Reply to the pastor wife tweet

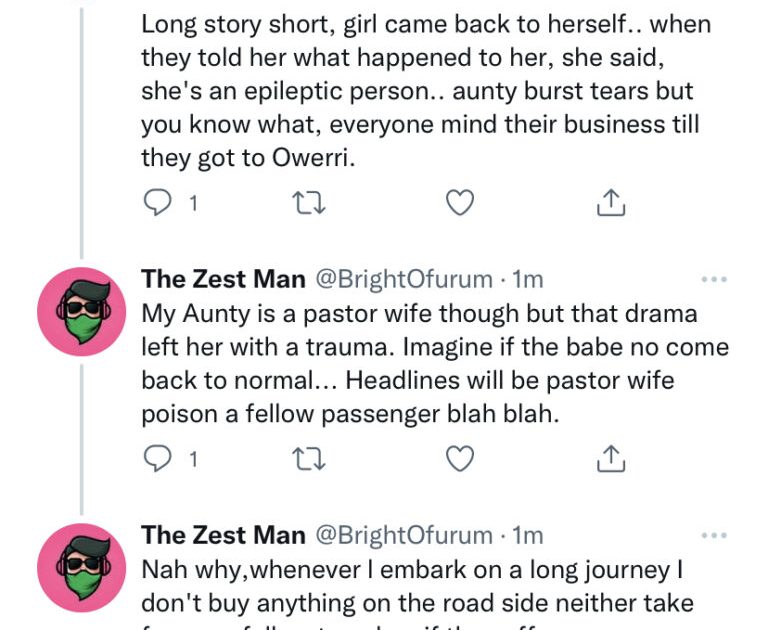tap(158, 459)
